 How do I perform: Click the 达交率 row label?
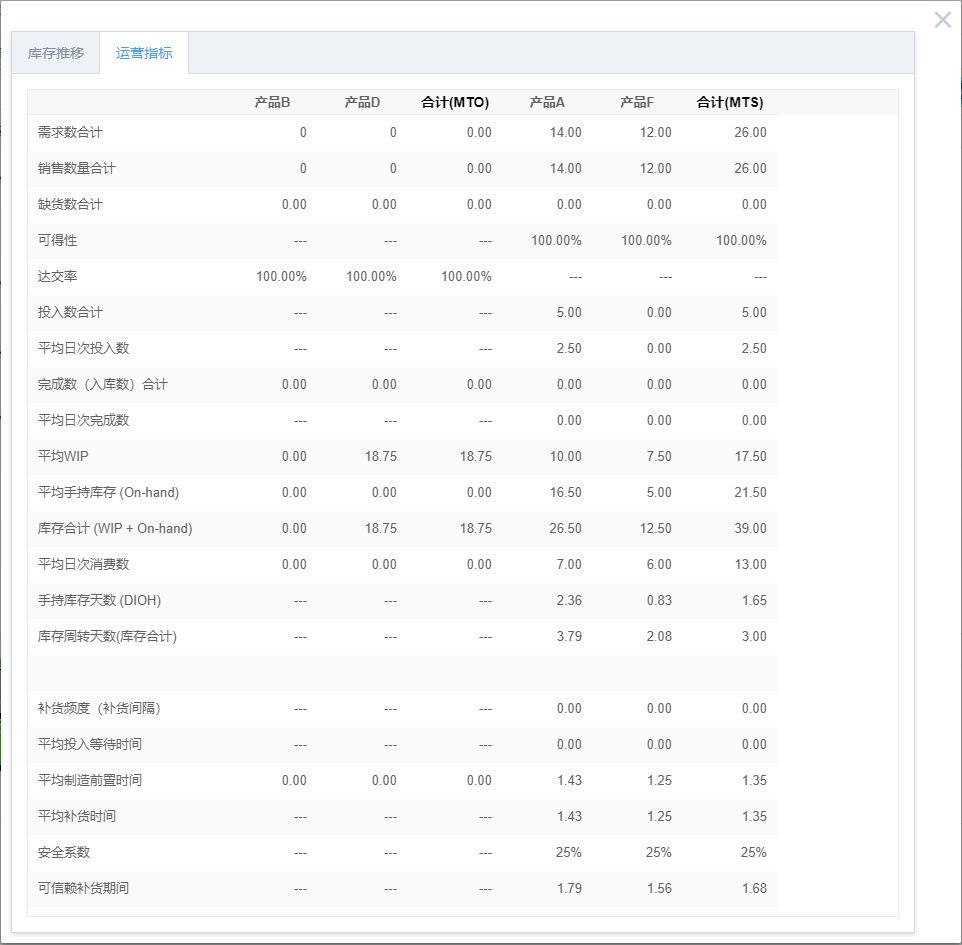pos(55,276)
